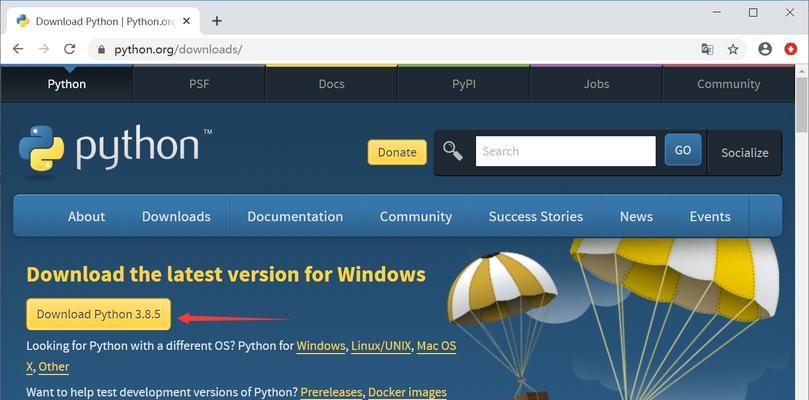Click the browser forward arrow
This screenshot has width=809, height=400.
(44, 49)
